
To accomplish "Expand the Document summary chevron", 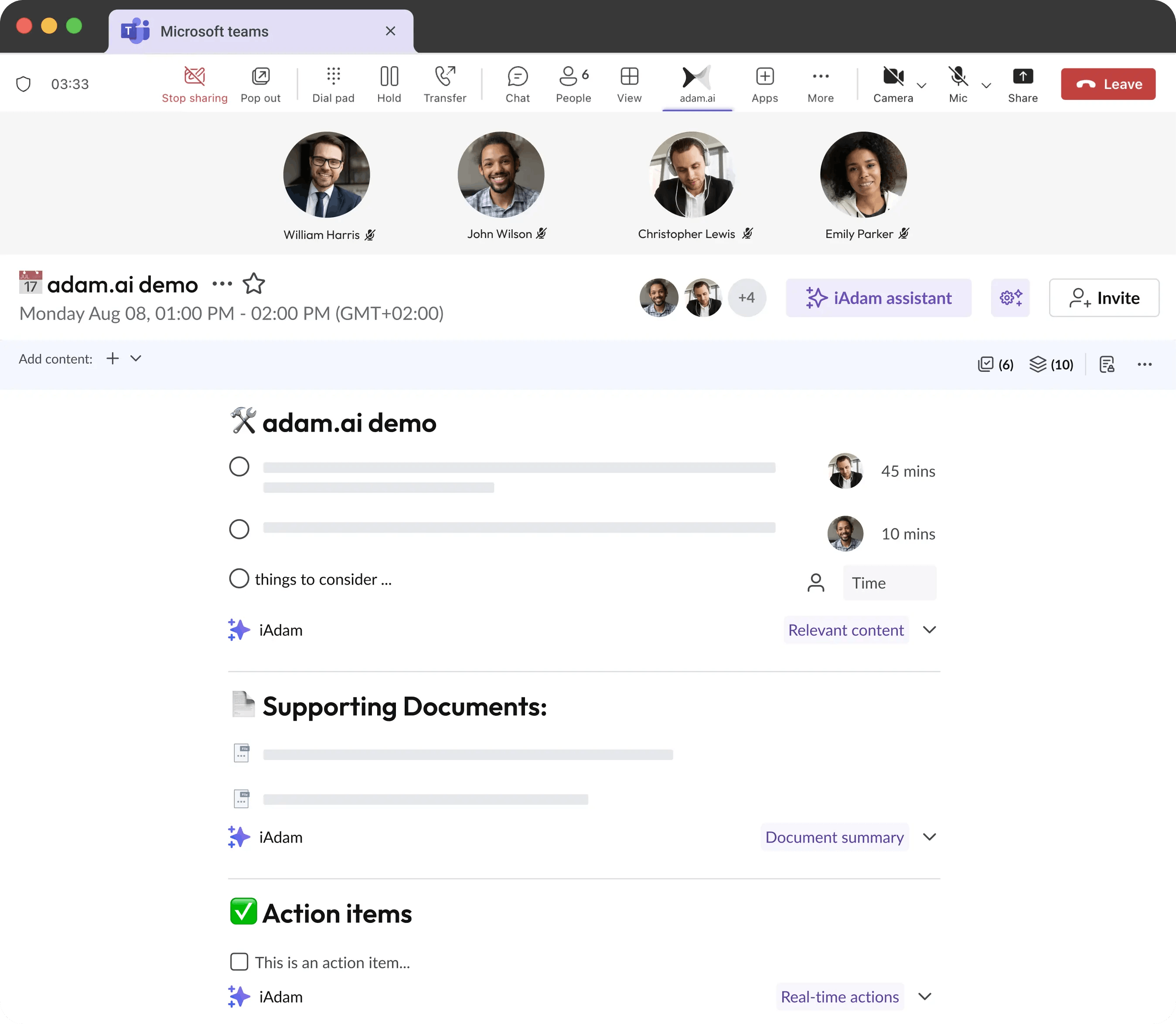I will pyautogui.click(x=929, y=837).
